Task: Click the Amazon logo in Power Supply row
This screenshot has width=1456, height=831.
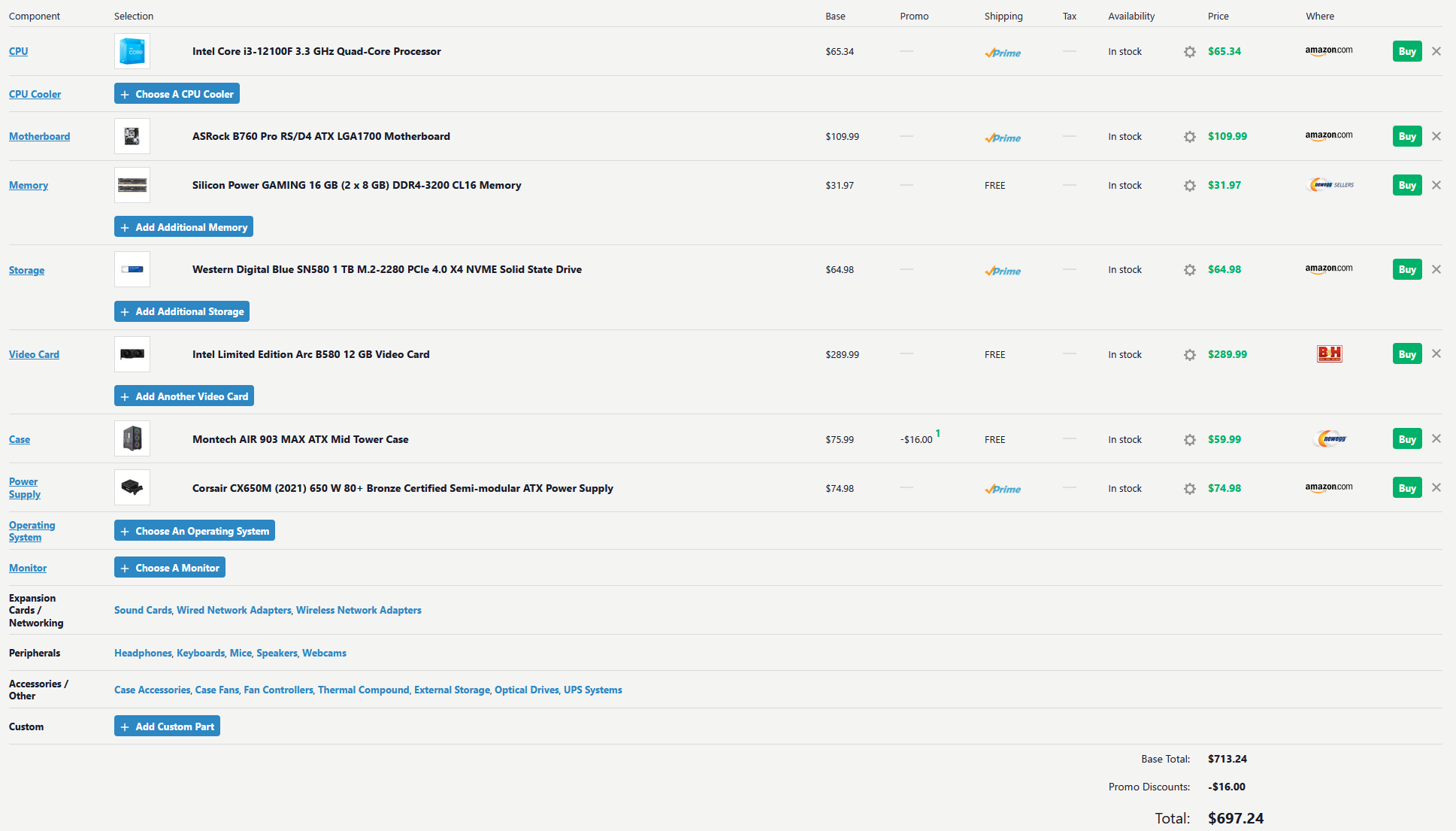Action: (x=1328, y=487)
